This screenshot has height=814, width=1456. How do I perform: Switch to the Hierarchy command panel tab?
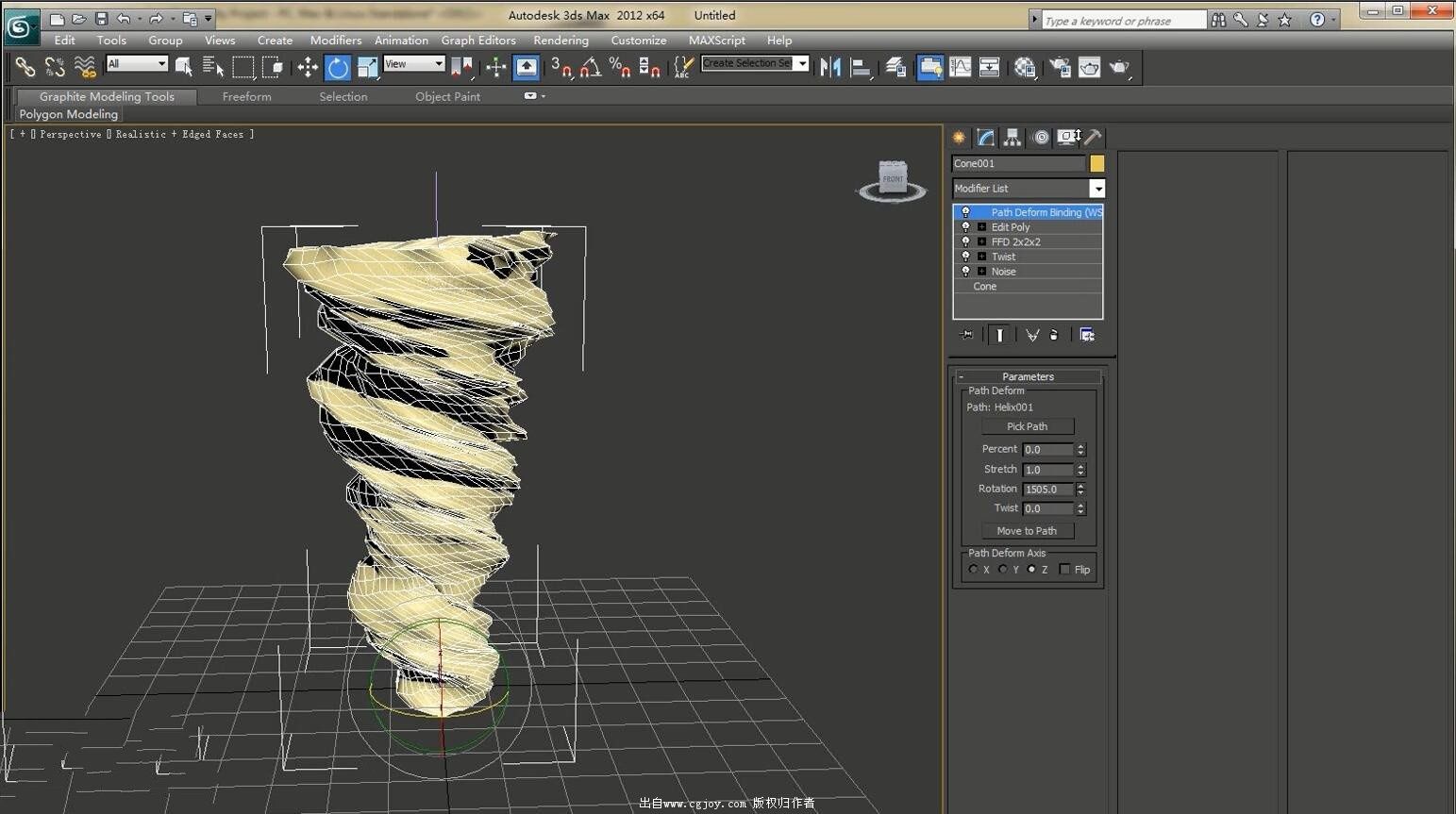pos(1013,138)
